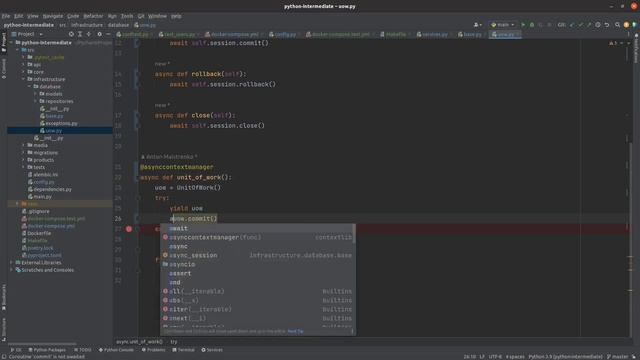Click the LF line separator widget
The height and width of the screenshot is (360, 640).
[482, 357]
